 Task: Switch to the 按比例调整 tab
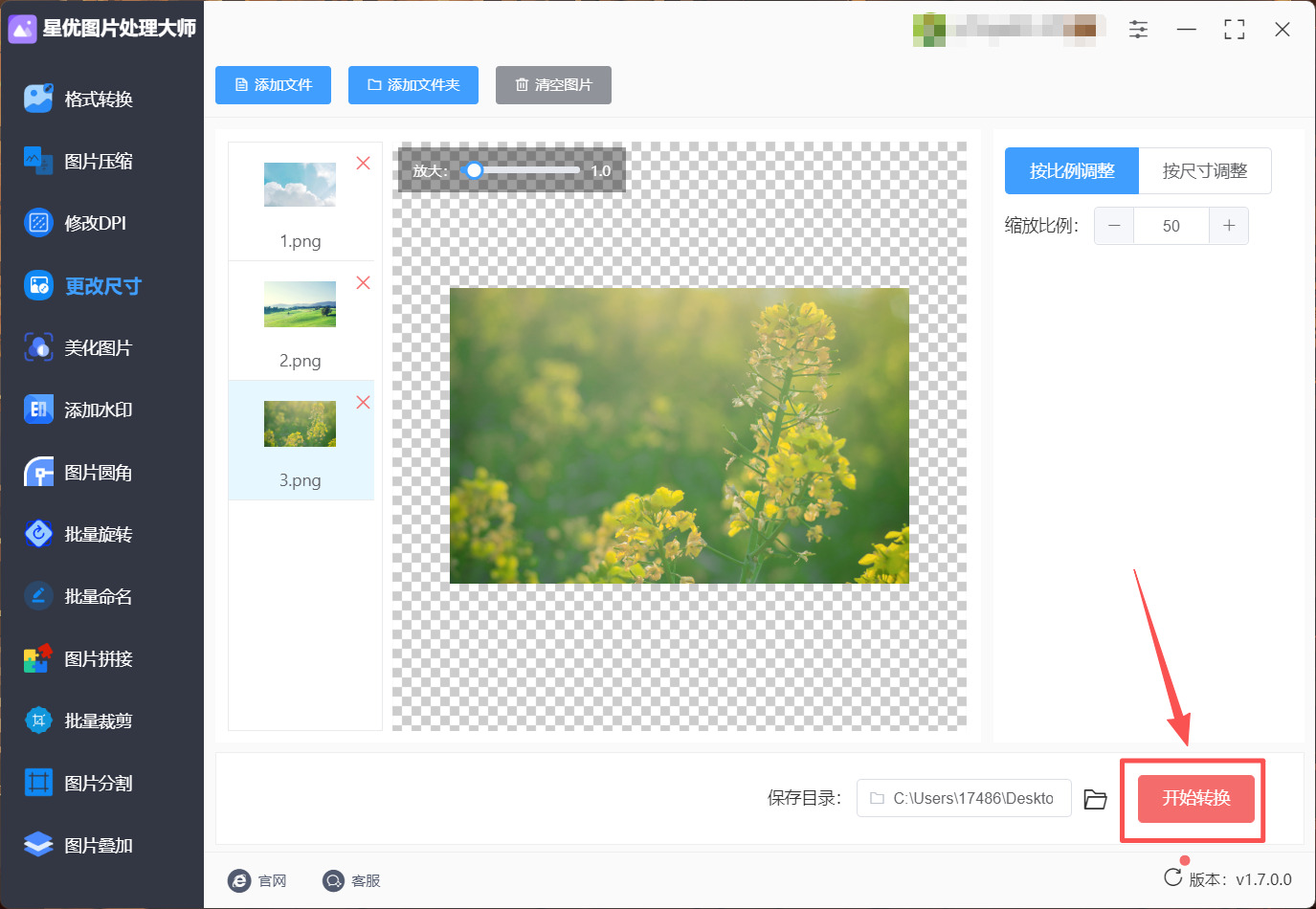point(1072,171)
